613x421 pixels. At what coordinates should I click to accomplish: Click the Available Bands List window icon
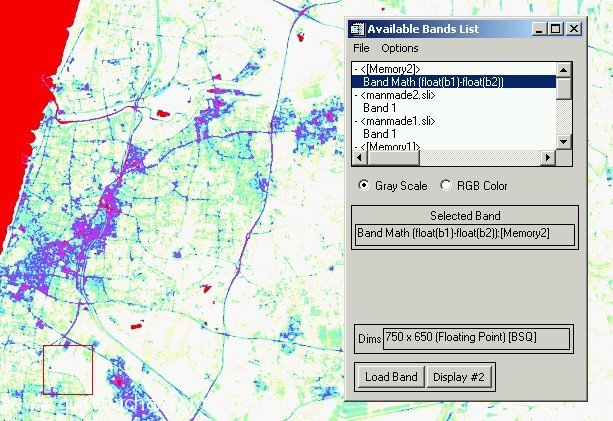click(x=357, y=29)
